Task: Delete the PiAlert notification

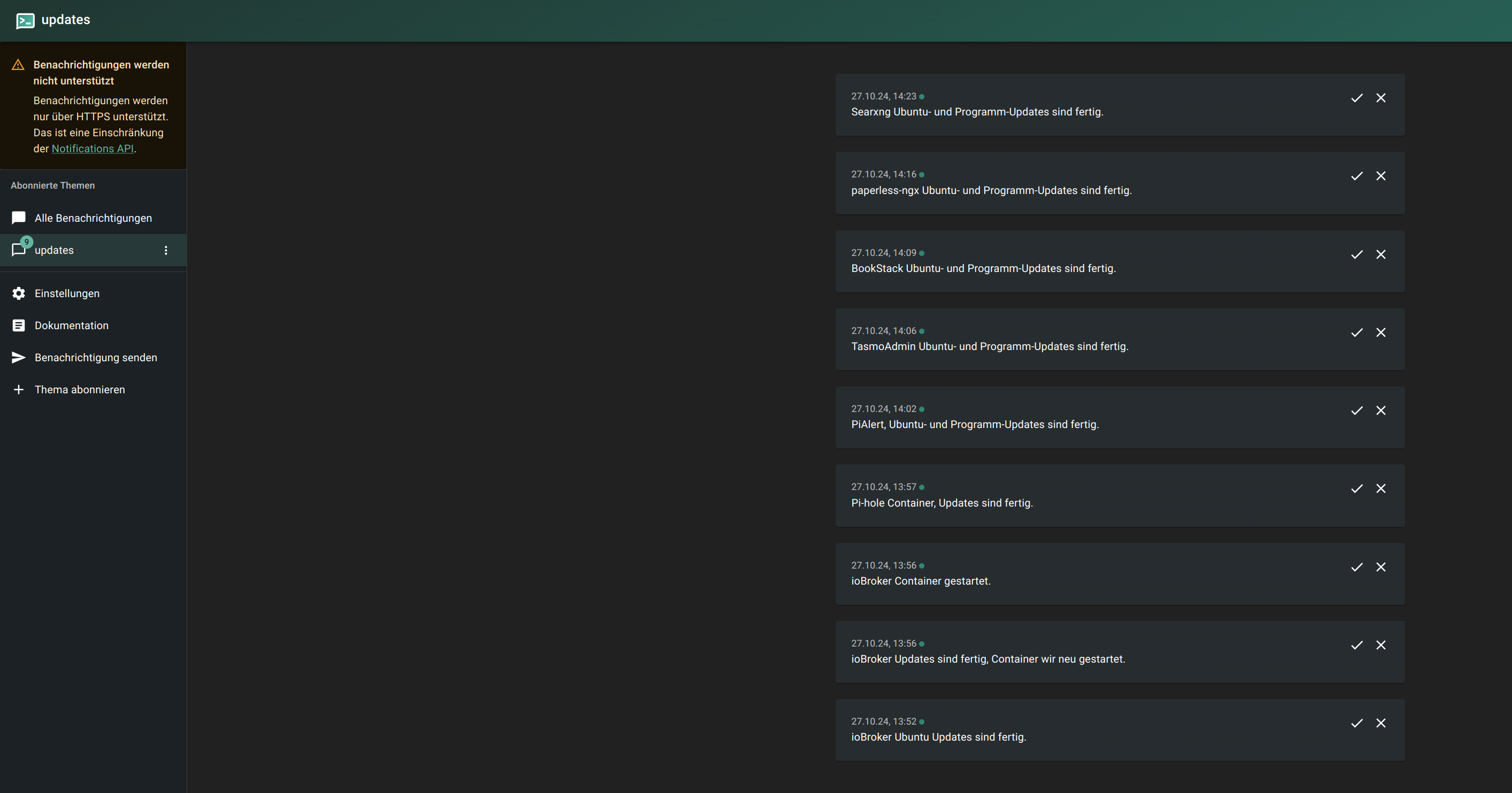Action: [x=1380, y=410]
